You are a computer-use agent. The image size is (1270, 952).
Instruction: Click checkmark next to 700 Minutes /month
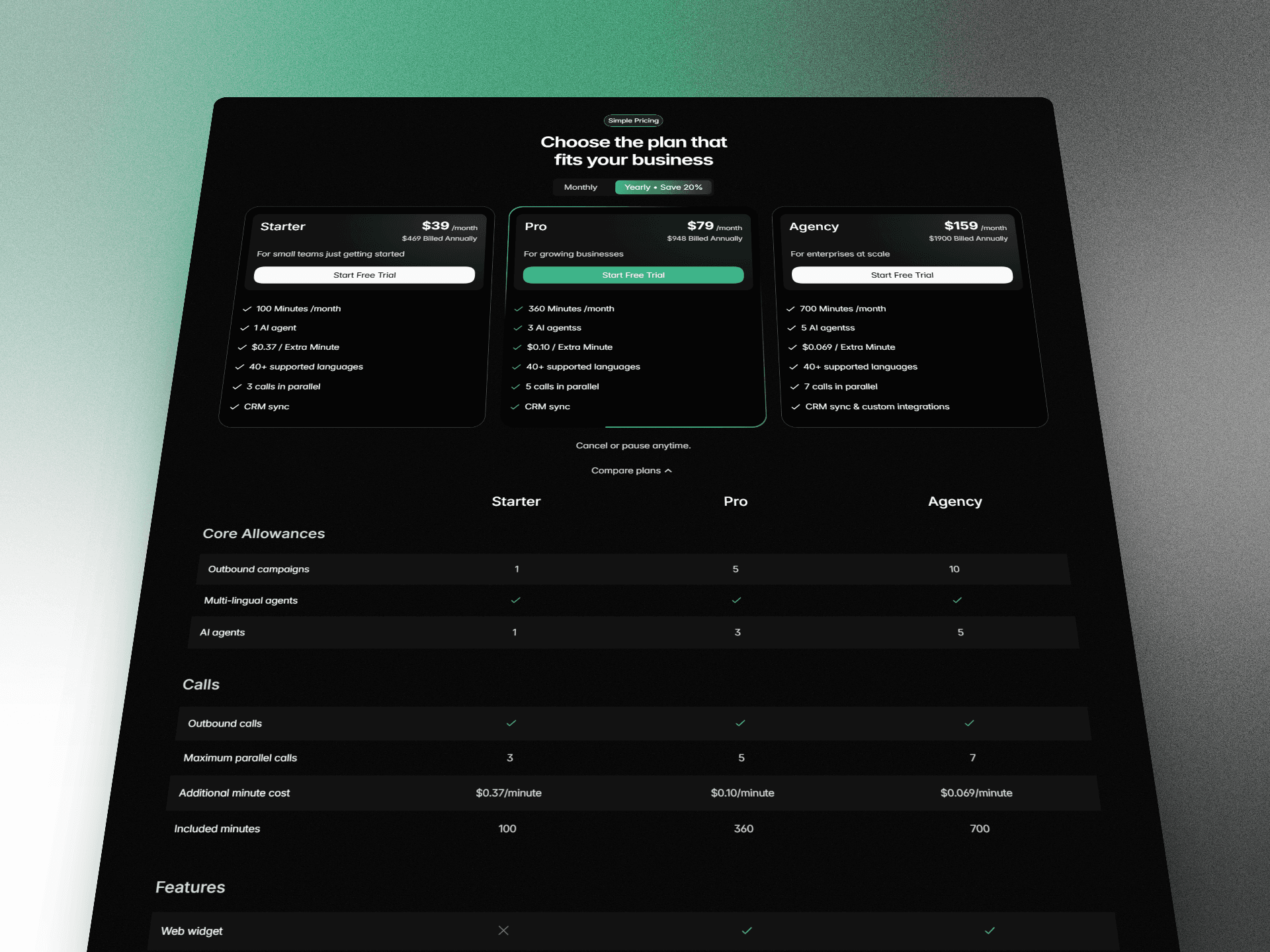[x=790, y=309]
